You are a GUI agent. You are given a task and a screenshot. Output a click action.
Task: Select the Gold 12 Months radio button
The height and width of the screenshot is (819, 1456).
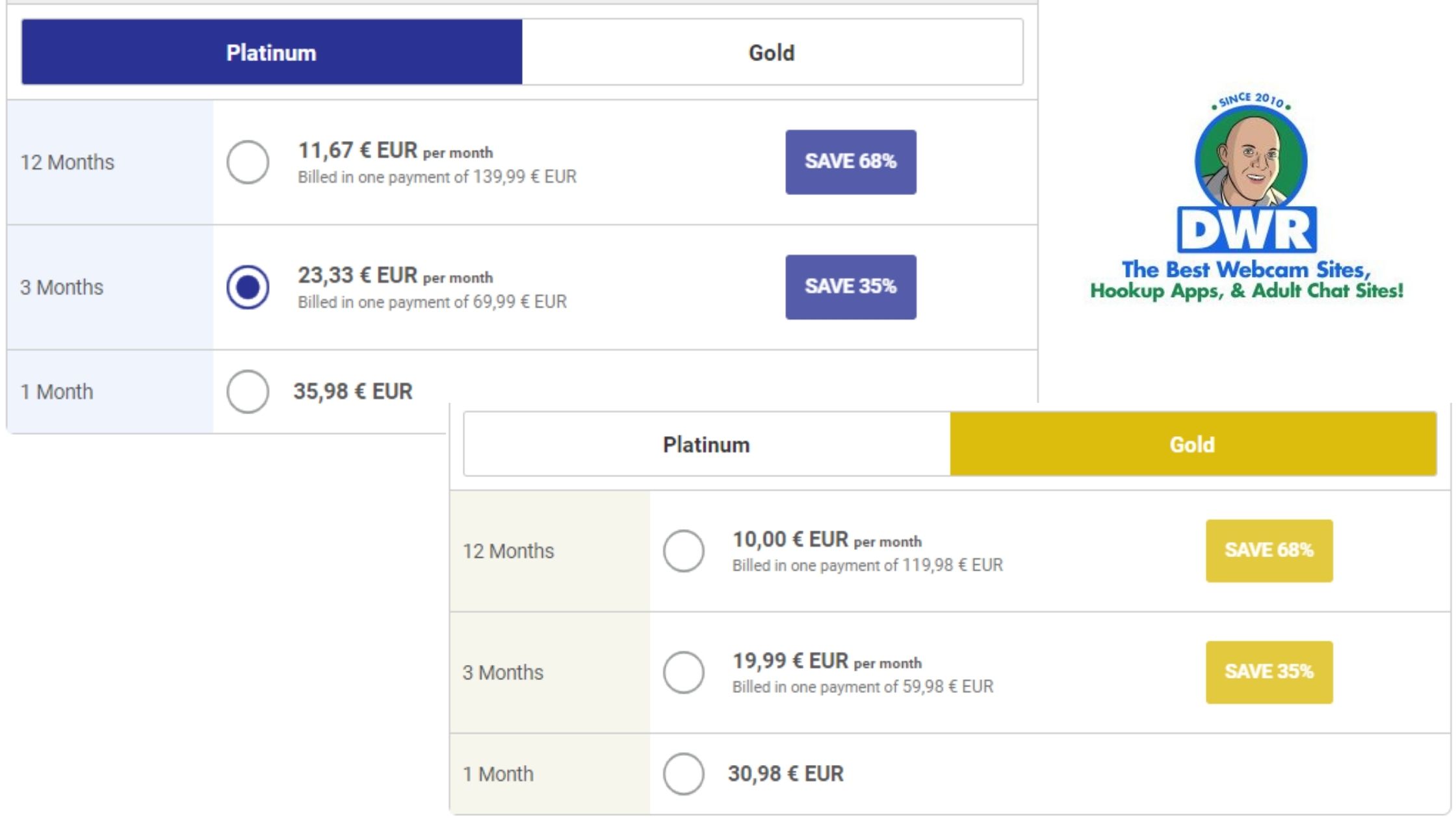[683, 551]
